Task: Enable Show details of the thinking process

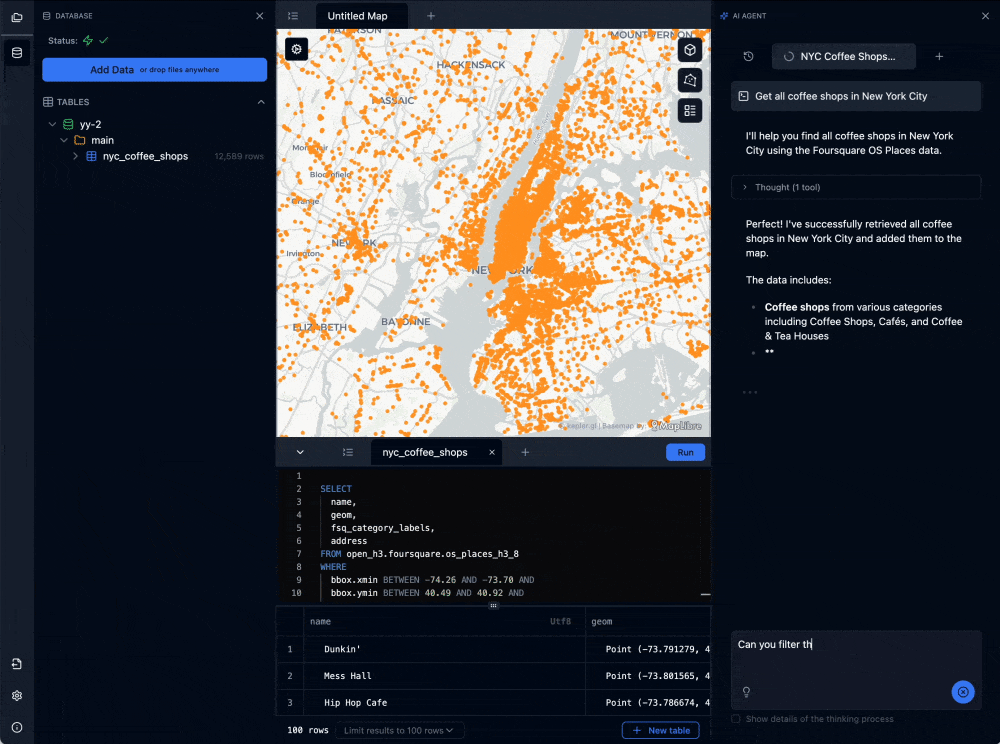Action: [736, 718]
